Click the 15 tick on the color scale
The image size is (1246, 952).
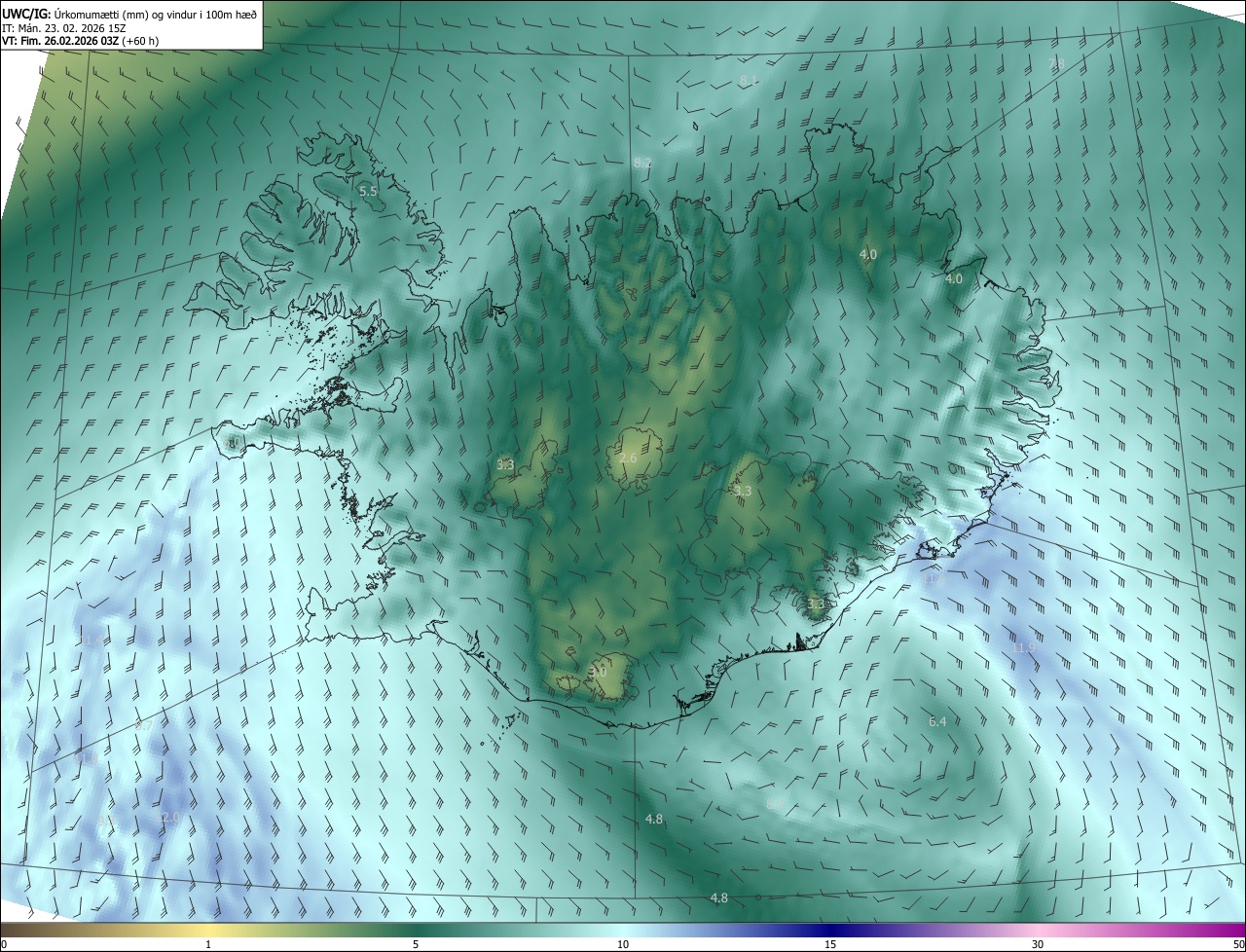[x=830, y=944]
